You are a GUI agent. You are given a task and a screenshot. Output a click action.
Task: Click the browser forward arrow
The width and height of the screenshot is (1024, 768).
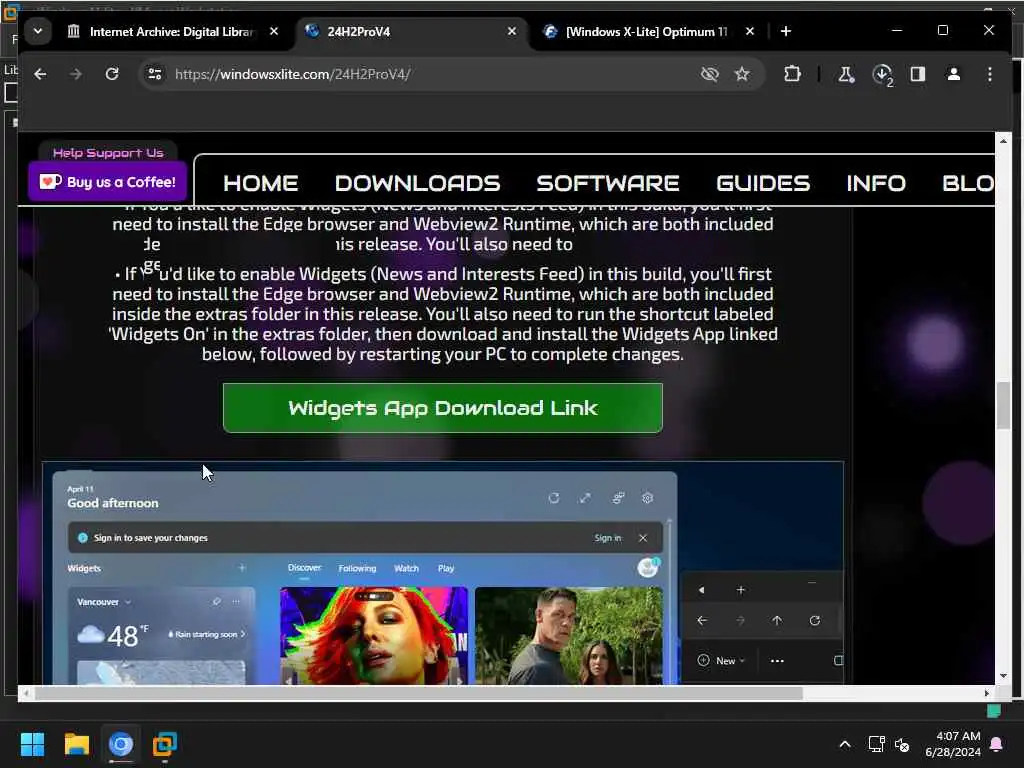tap(76, 74)
